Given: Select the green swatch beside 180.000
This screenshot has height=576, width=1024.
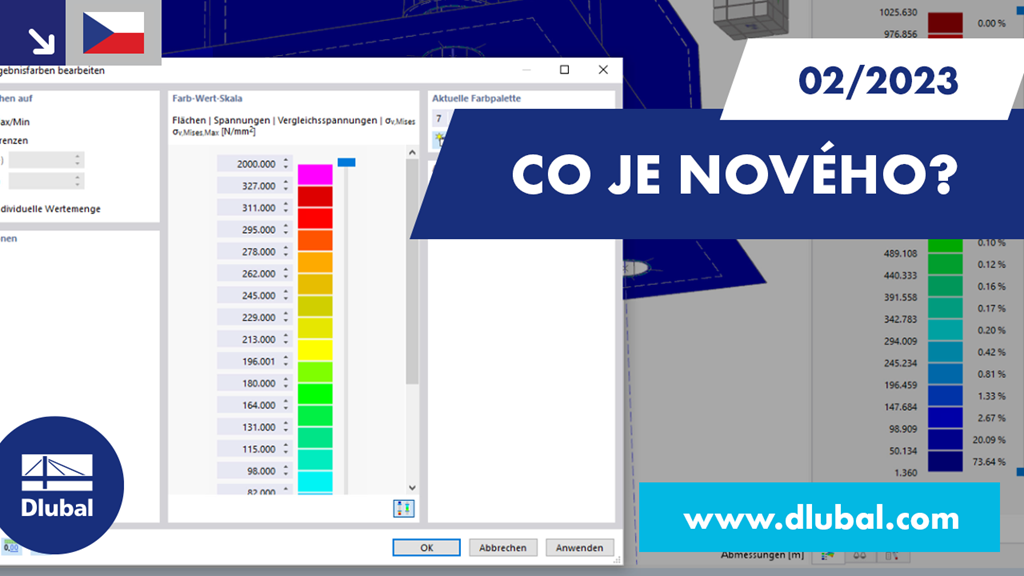Looking at the screenshot, I should click(x=315, y=394).
